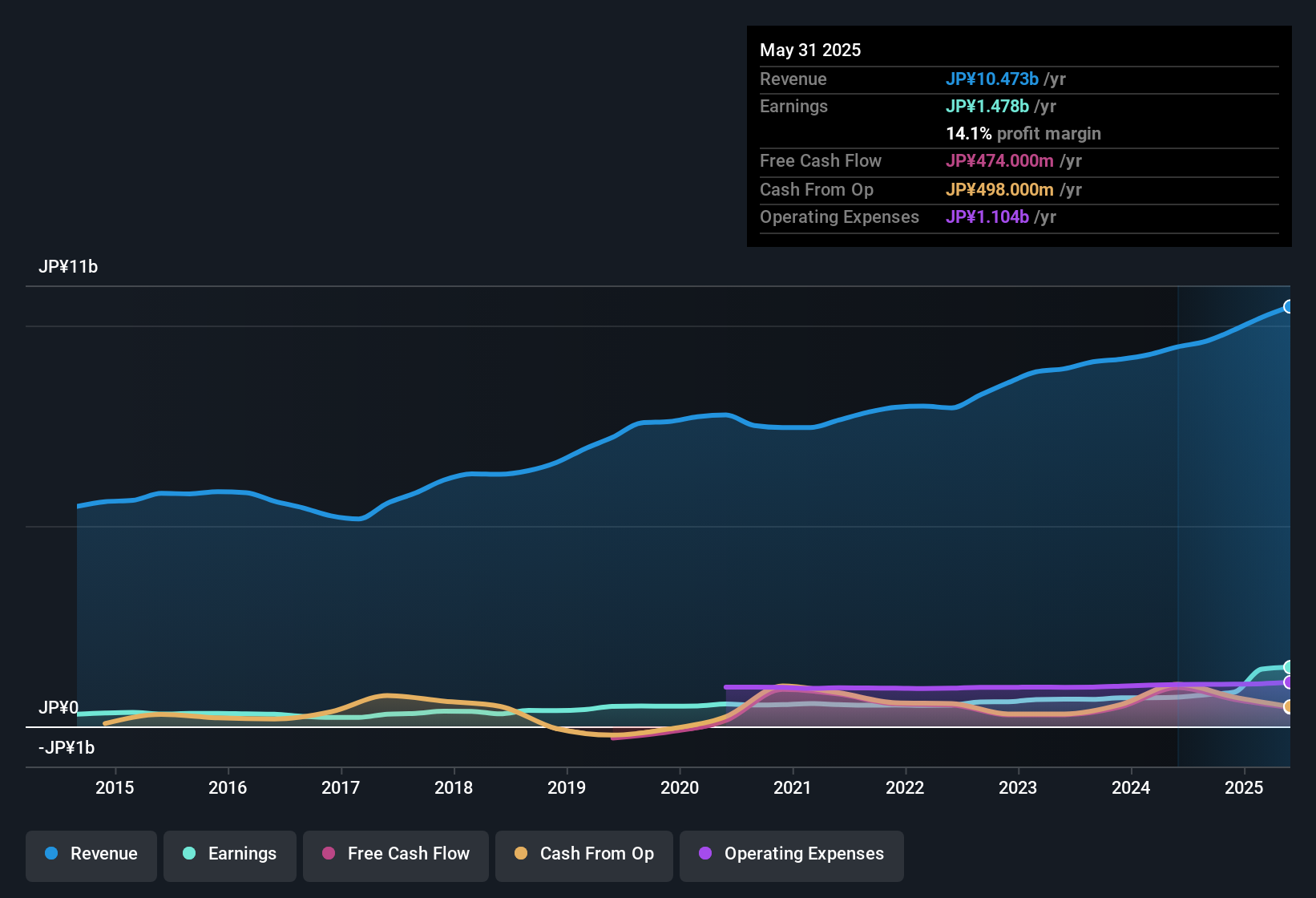This screenshot has height=898, width=1316.
Task: Click the Free Cash Flow tooltip label
Action: coord(821,160)
